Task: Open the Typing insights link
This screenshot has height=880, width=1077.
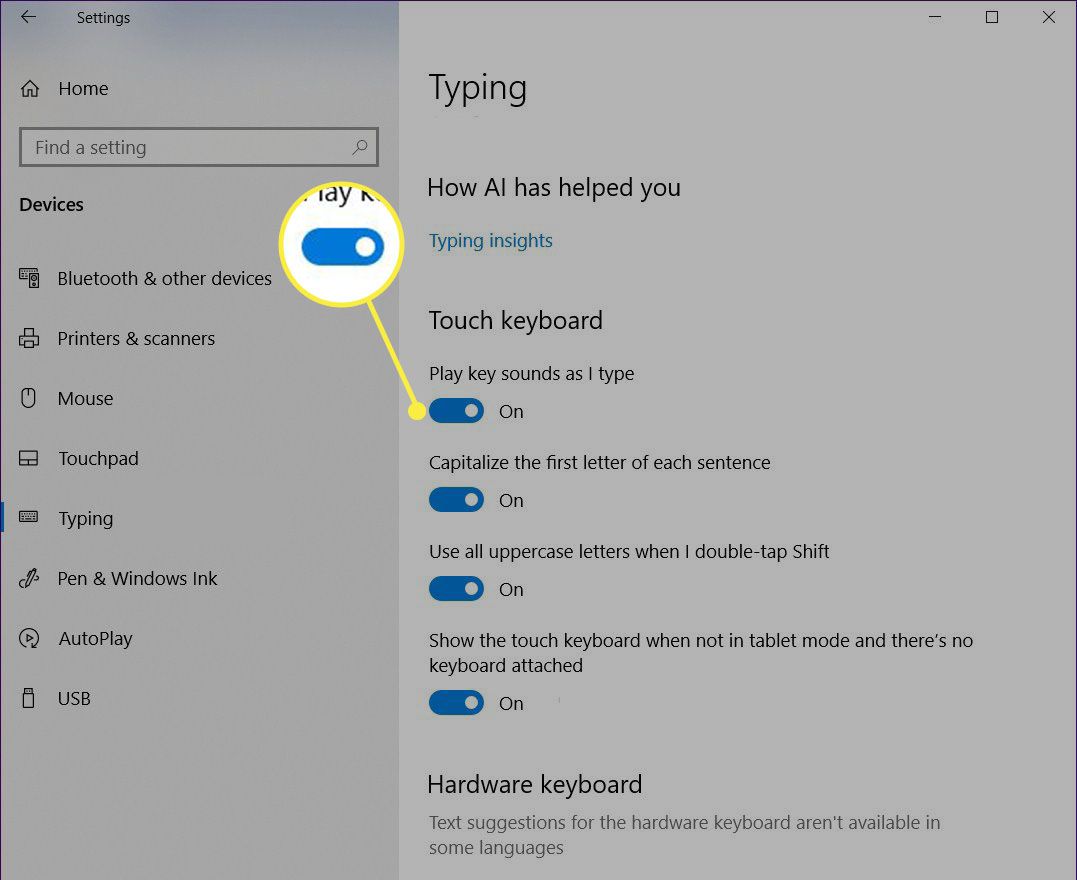Action: pos(490,240)
